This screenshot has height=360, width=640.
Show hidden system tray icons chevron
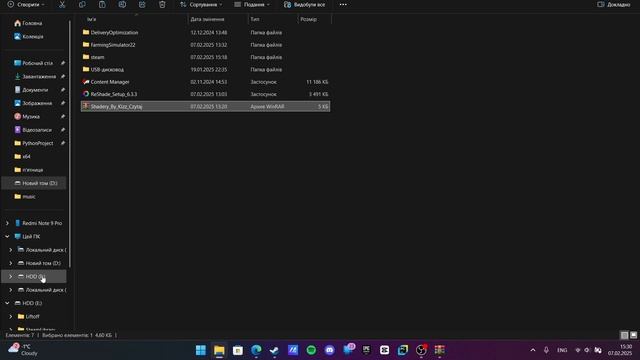[533, 350]
